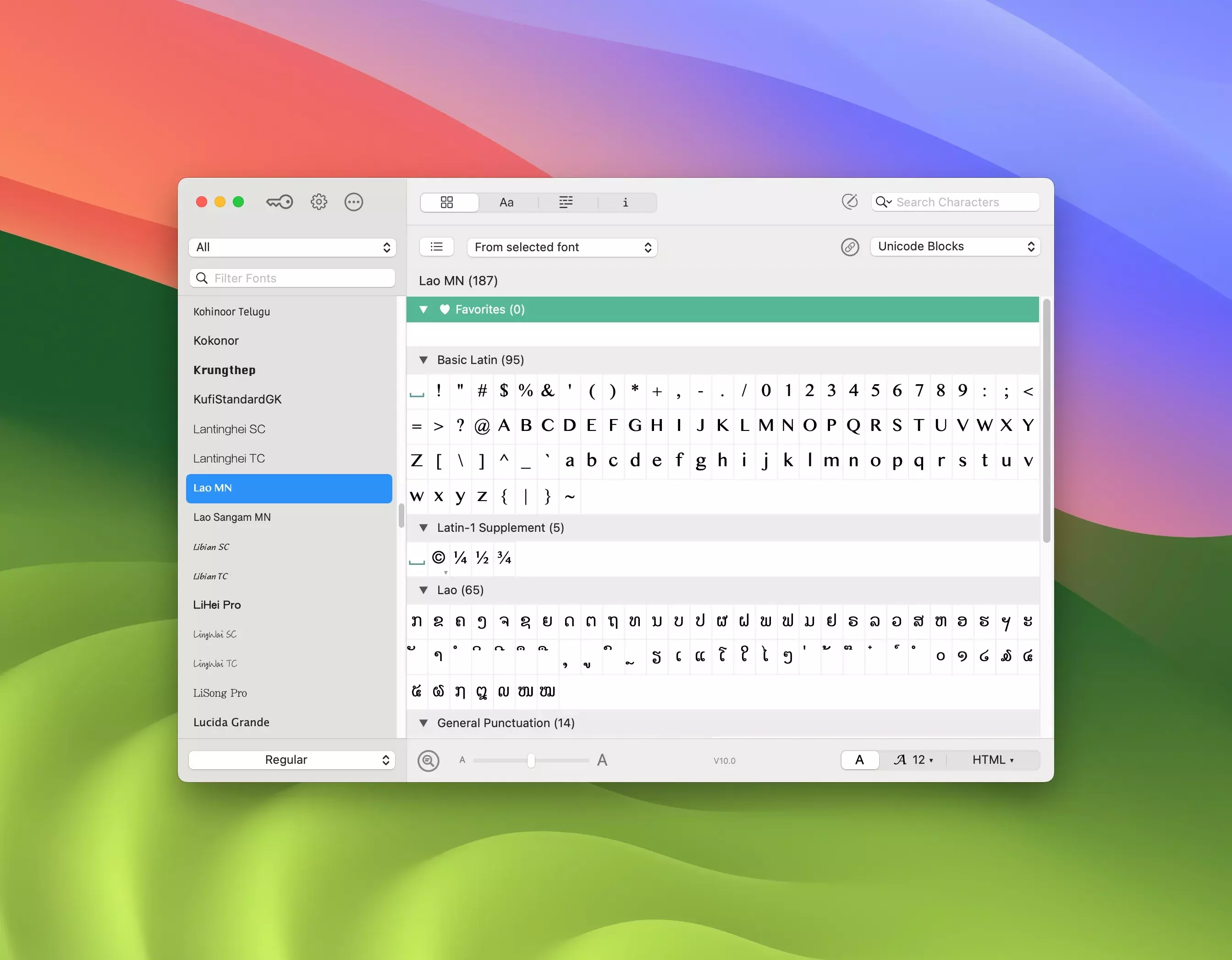Switch to the Aa waterfall preview tab
Image resolution: width=1232 pixels, height=960 pixels.
point(506,202)
